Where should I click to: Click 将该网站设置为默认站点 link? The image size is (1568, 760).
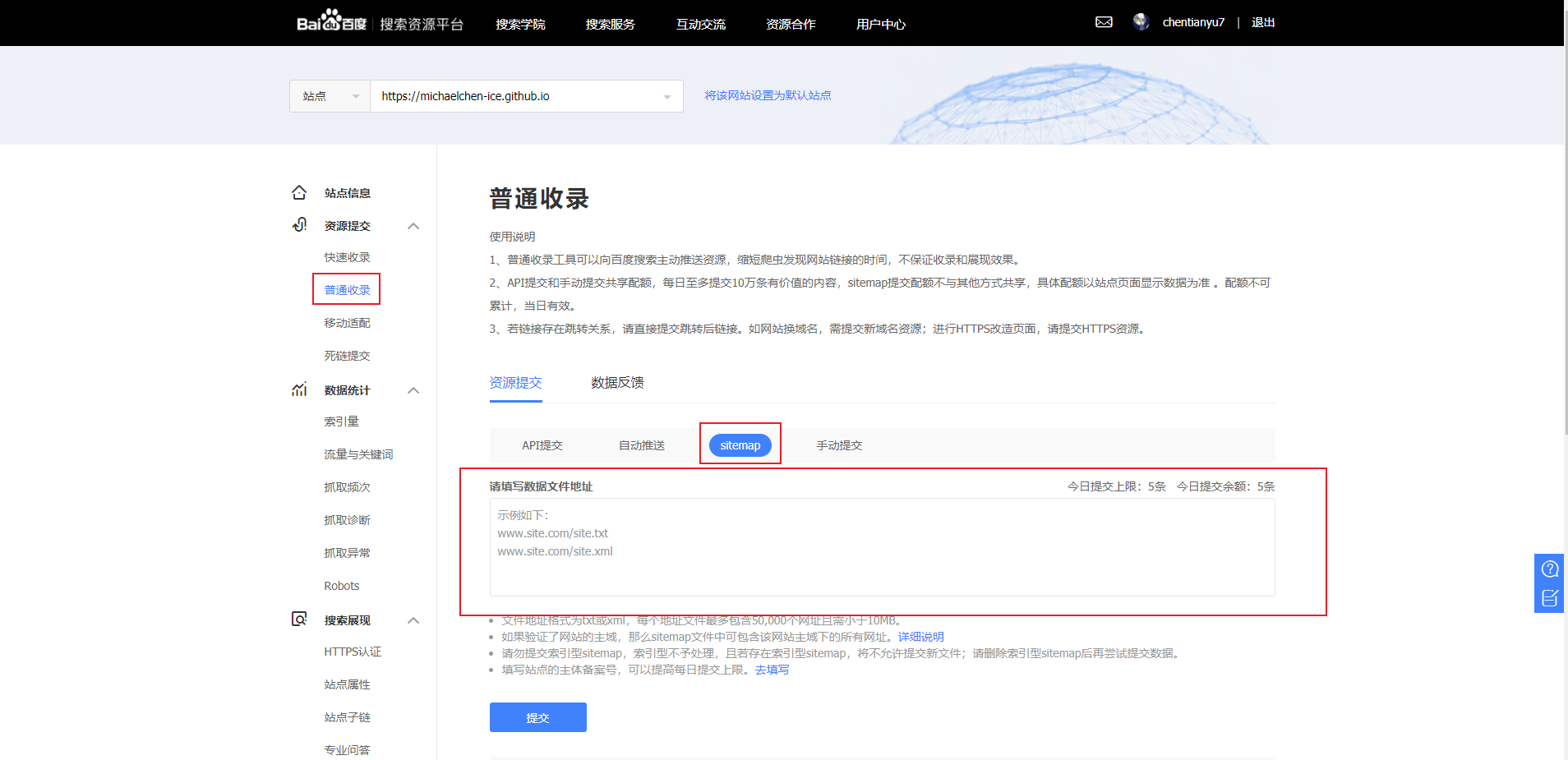(768, 95)
